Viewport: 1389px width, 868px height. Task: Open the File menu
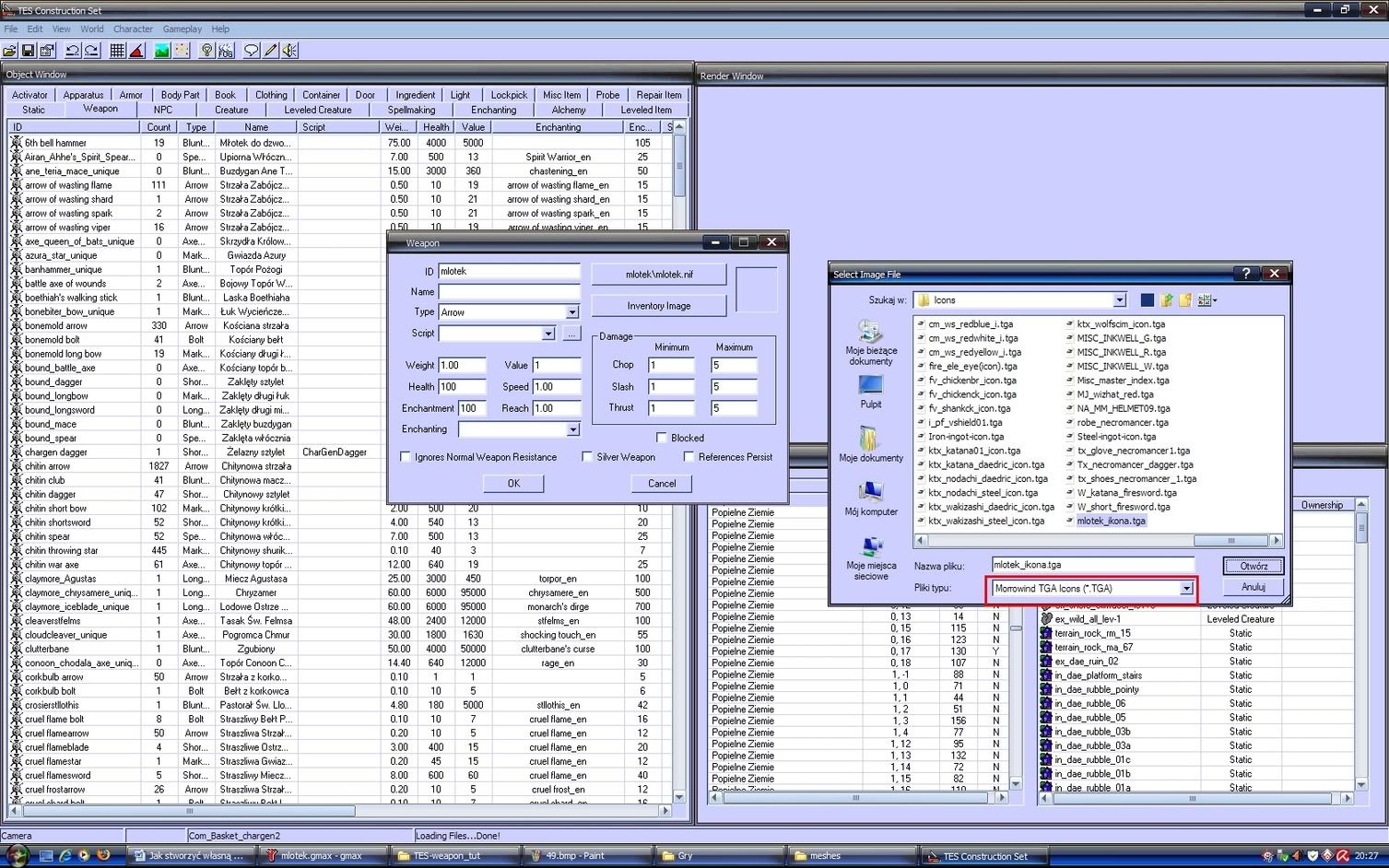click(11, 29)
